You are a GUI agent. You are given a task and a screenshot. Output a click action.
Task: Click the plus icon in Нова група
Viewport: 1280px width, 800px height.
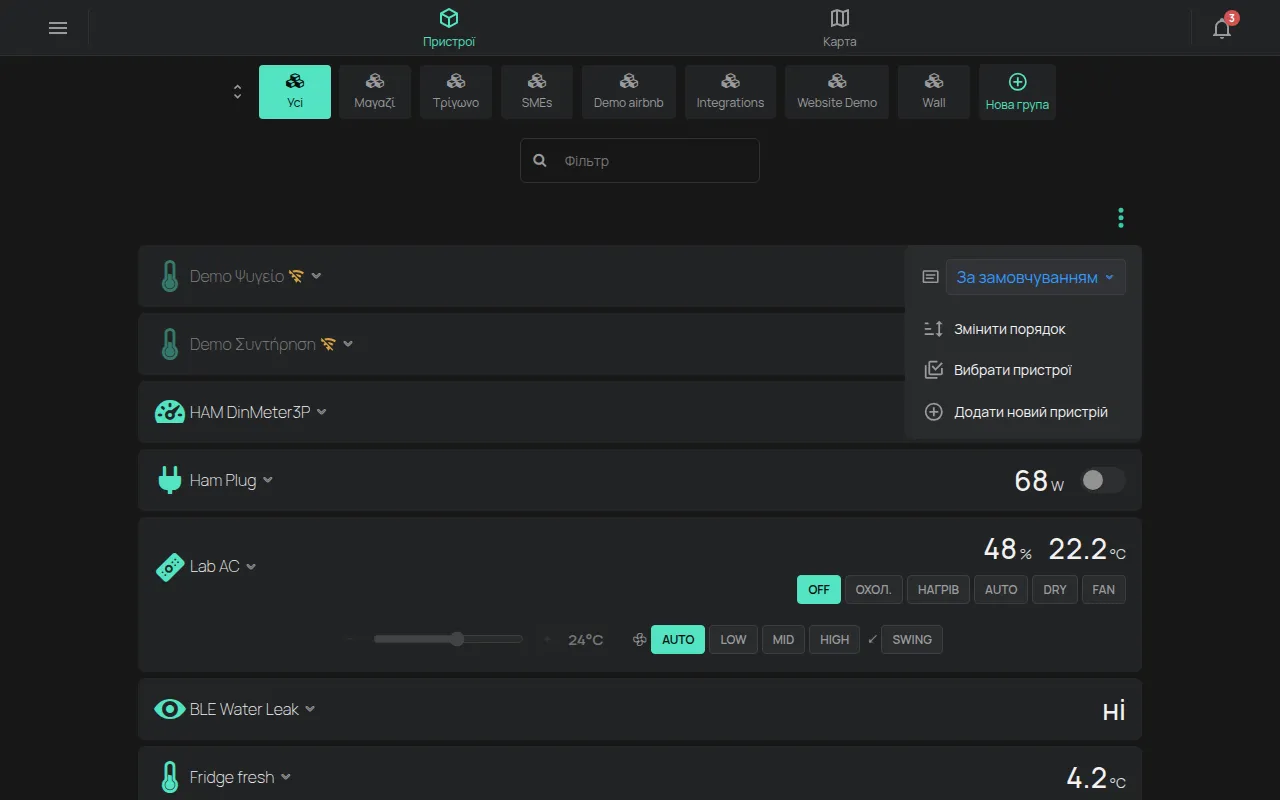(1017, 82)
